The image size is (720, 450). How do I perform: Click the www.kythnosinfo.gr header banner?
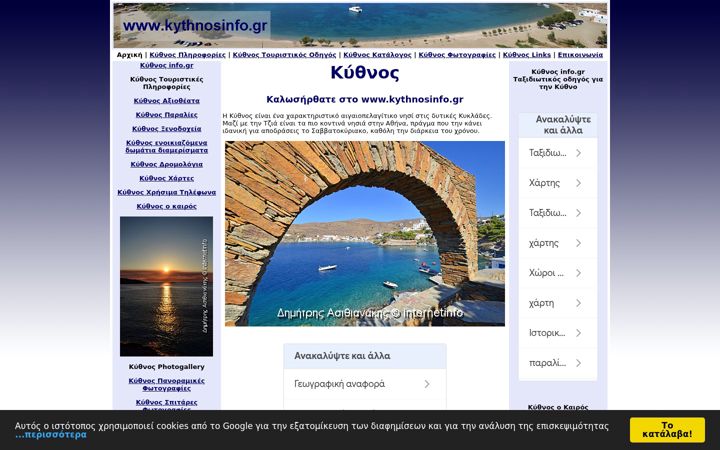coord(360,25)
